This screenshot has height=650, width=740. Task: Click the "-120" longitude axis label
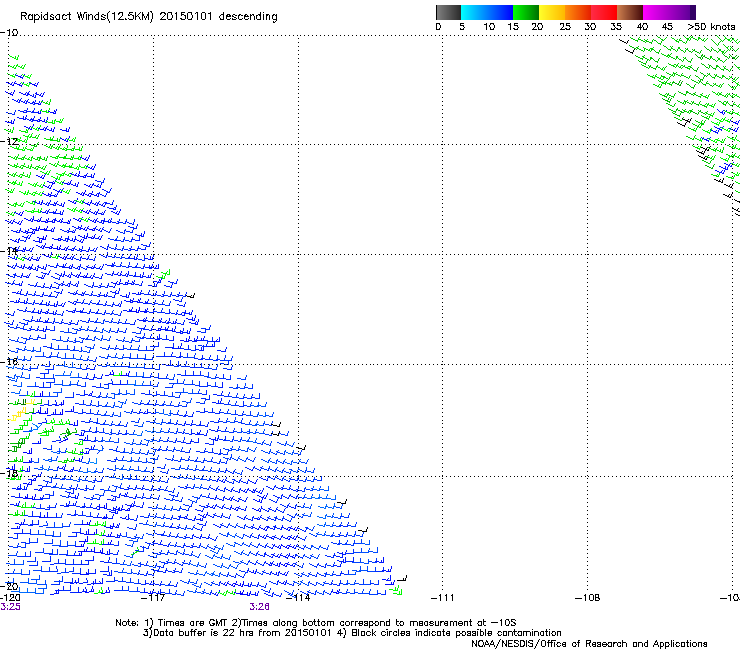10,598
